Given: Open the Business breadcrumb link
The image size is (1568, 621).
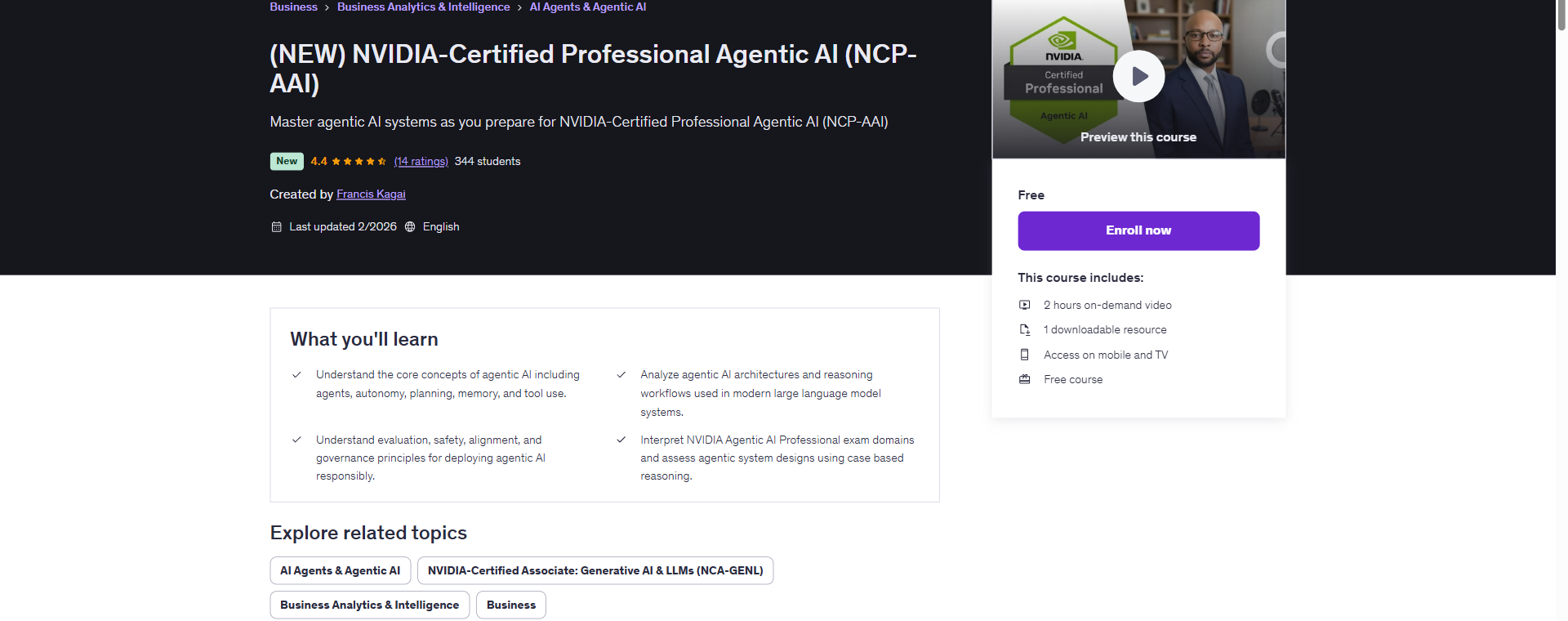Looking at the screenshot, I should (x=293, y=7).
